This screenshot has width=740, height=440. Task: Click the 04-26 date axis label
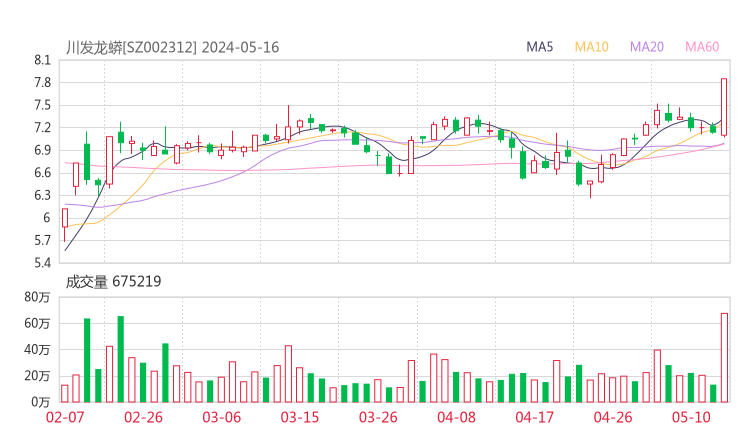[x=613, y=417]
